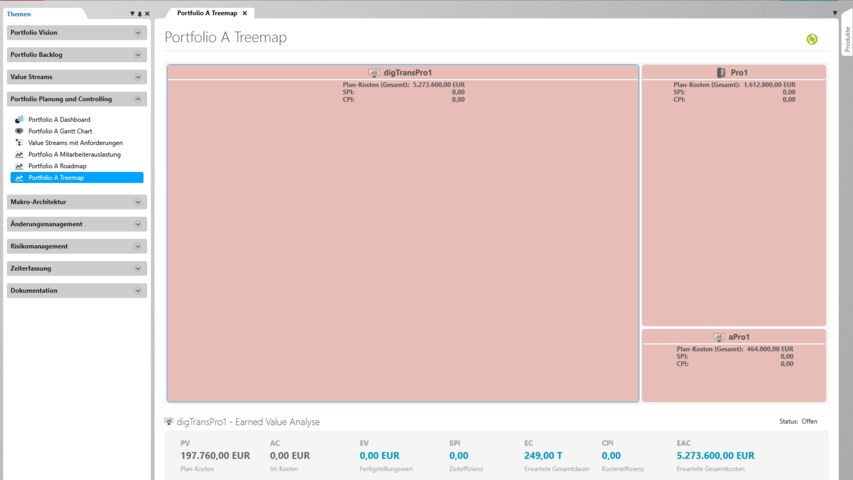This screenshot has height=480, width=853.
Task: Click the Pro1 project icon in treemap
Action: [x=721, y=73]
